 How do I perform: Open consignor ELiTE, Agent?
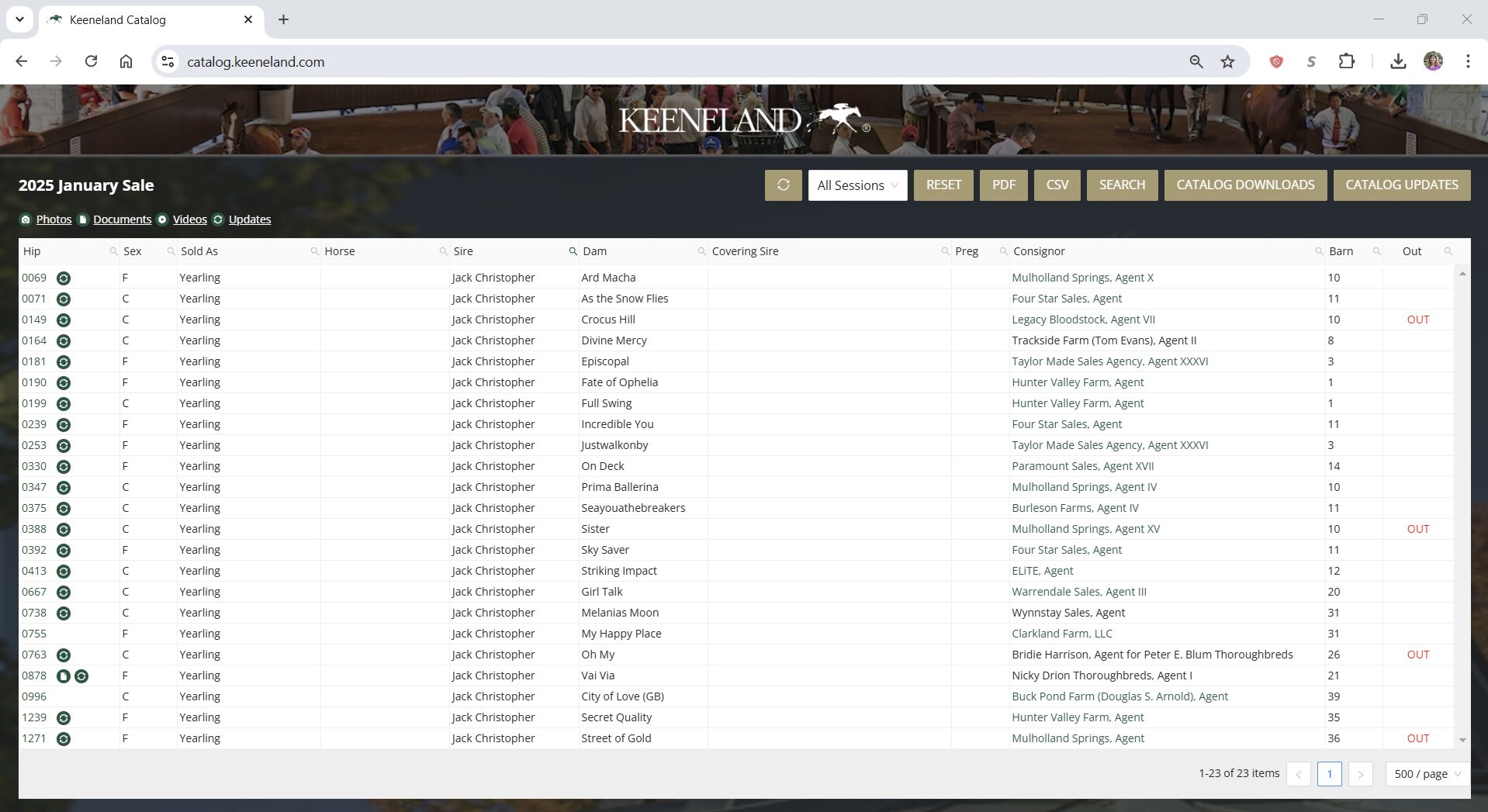(1042, 571)
